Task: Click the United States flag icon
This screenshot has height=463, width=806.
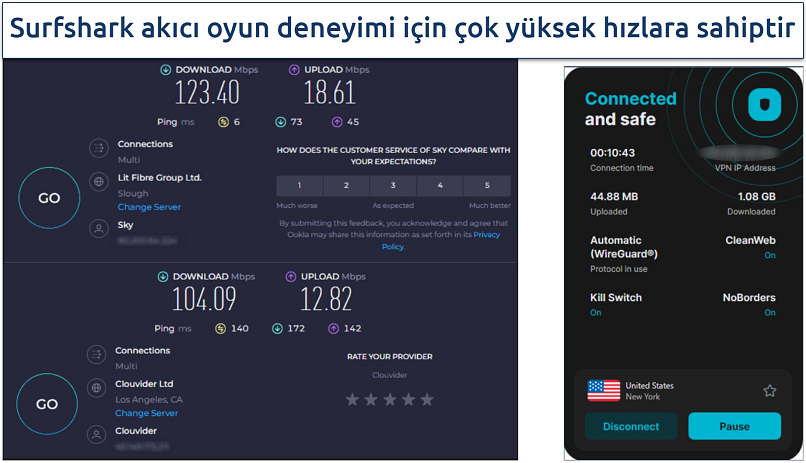Action: click(603, 391)
